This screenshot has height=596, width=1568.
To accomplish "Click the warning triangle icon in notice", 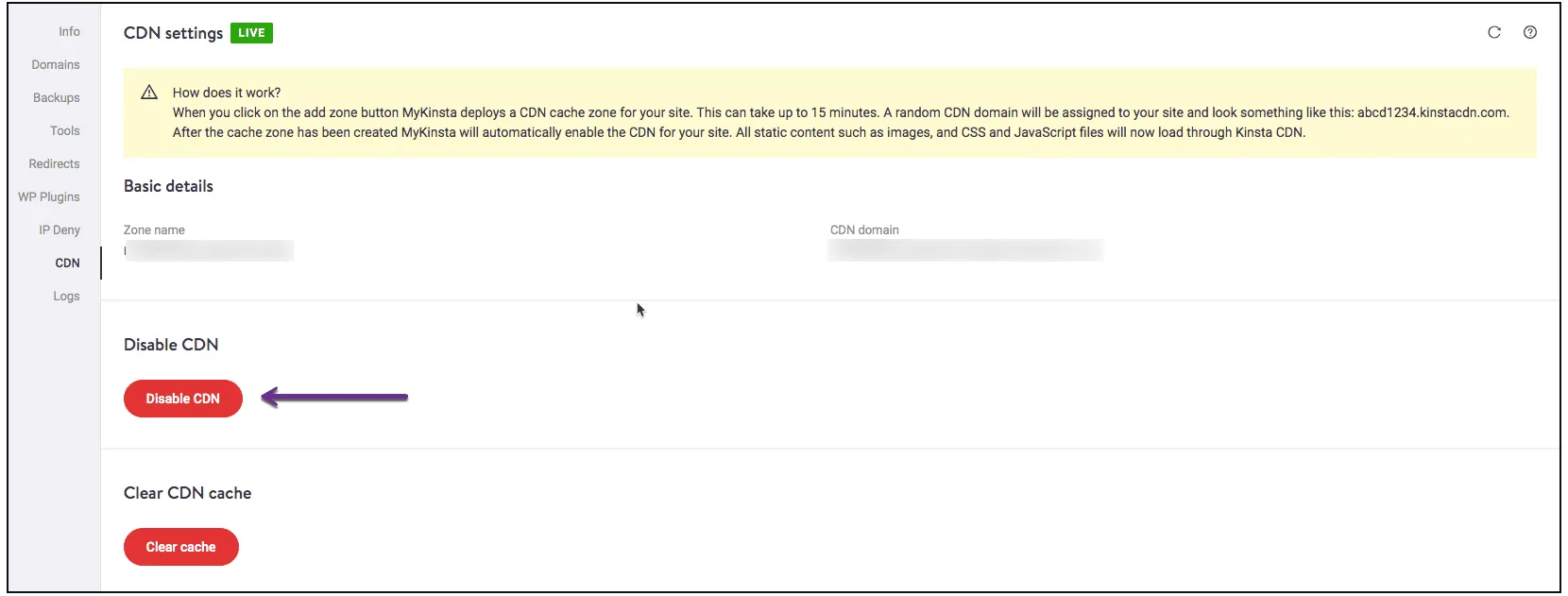I will 149,93.
